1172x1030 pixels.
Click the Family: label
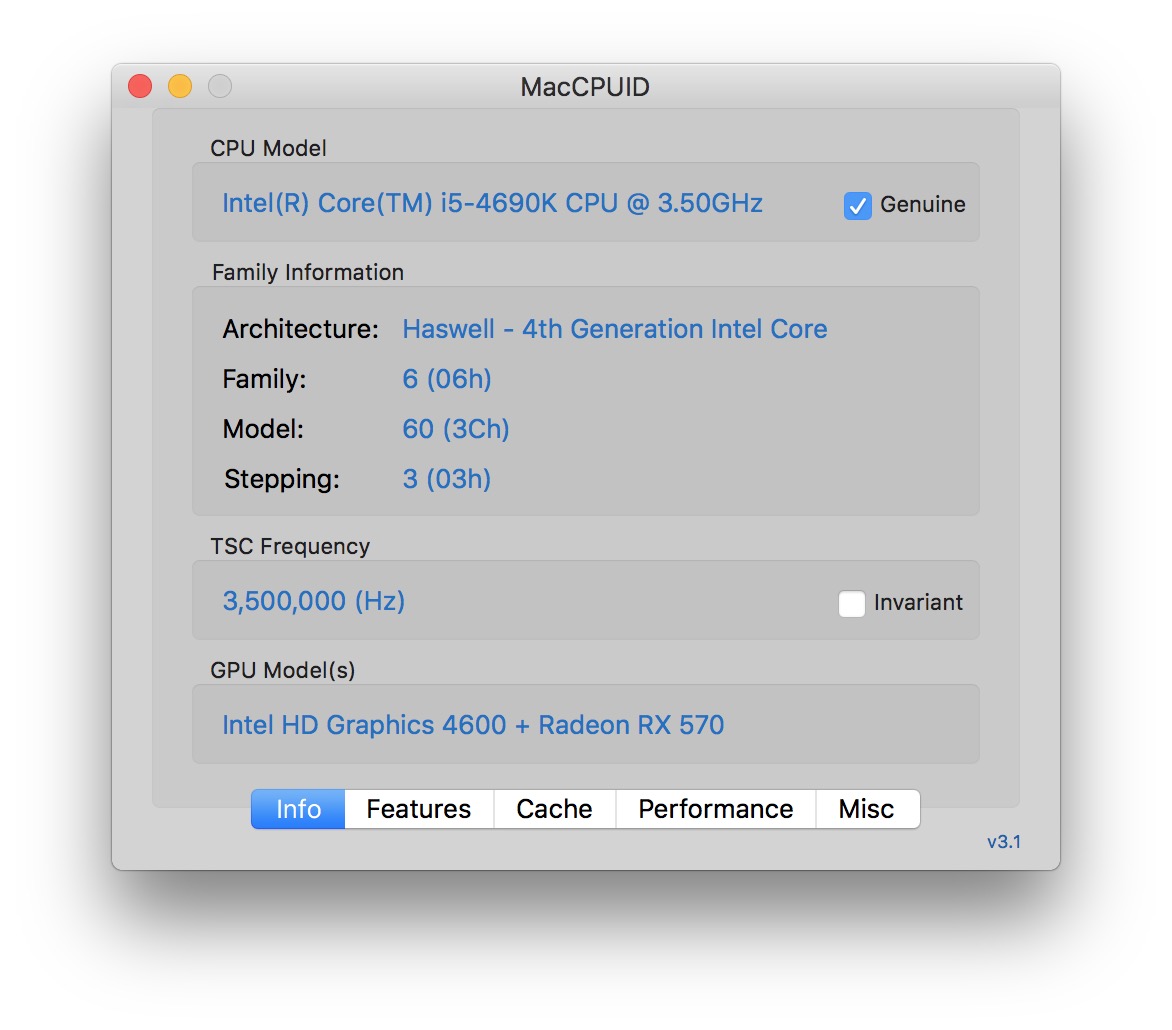(x=265, y=379)
